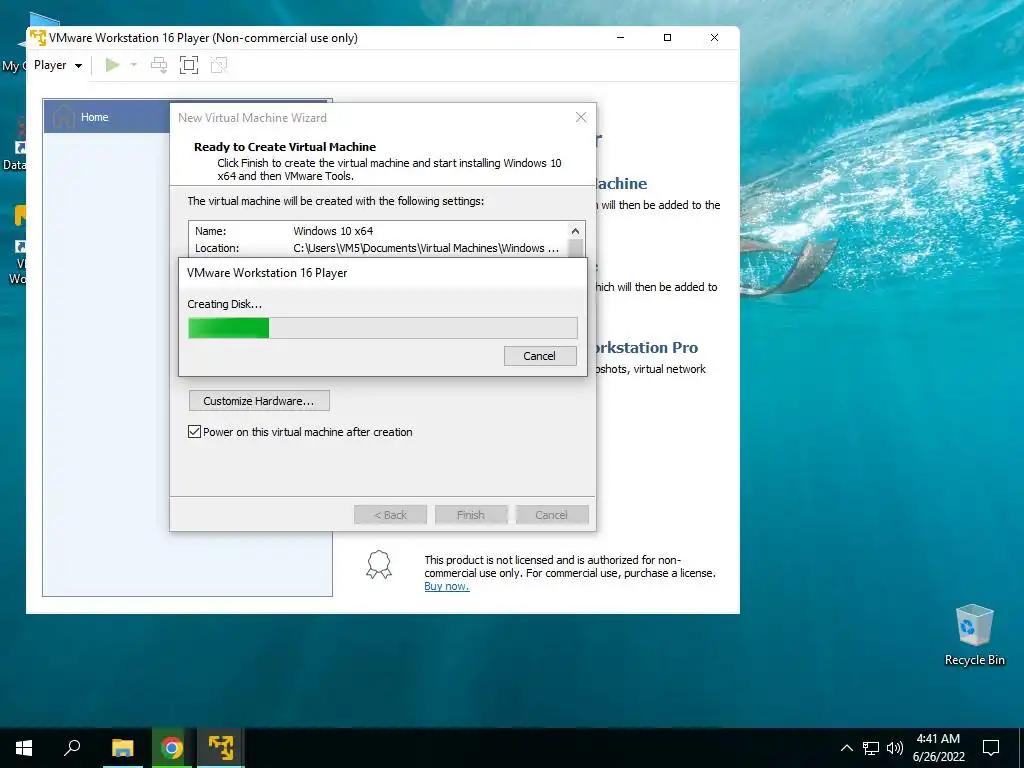Toggle Power on this virtual machine checkbox
The width and height of the screenshot is (1024, 768).
click(194, 432)
